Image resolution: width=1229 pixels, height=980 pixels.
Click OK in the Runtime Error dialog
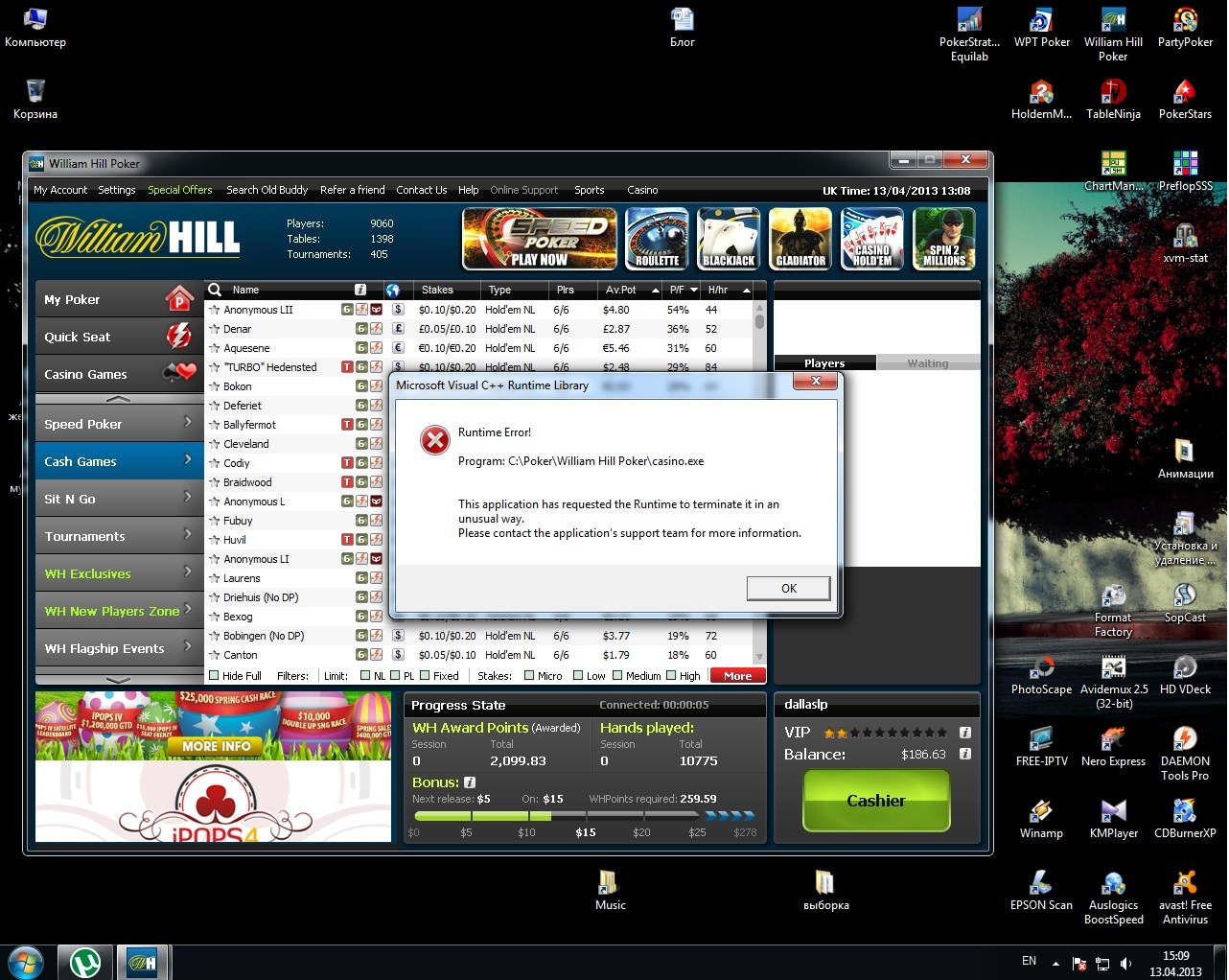pyautogui.click(x=789, y=589)
